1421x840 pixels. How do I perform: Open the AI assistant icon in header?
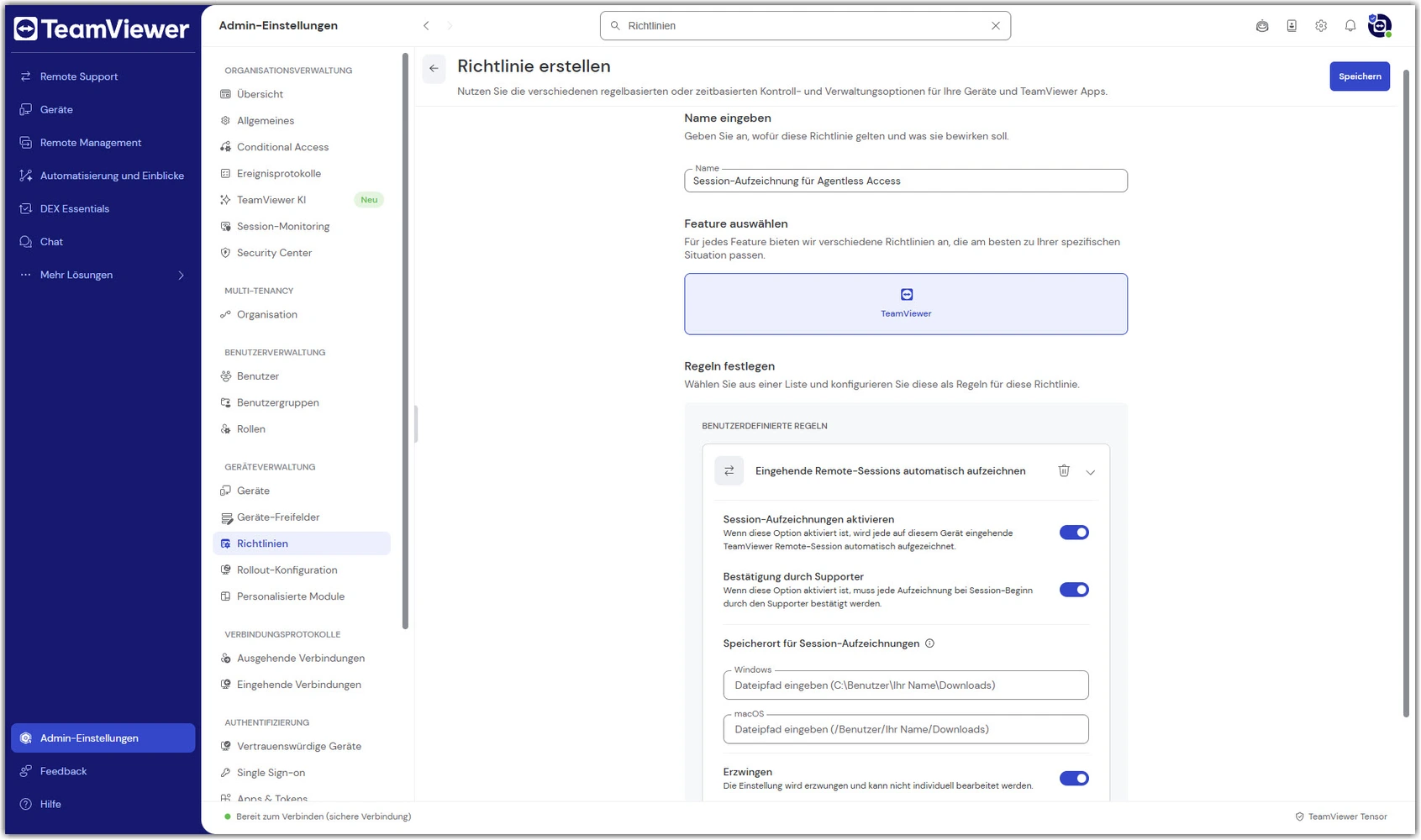point(1262,26)
